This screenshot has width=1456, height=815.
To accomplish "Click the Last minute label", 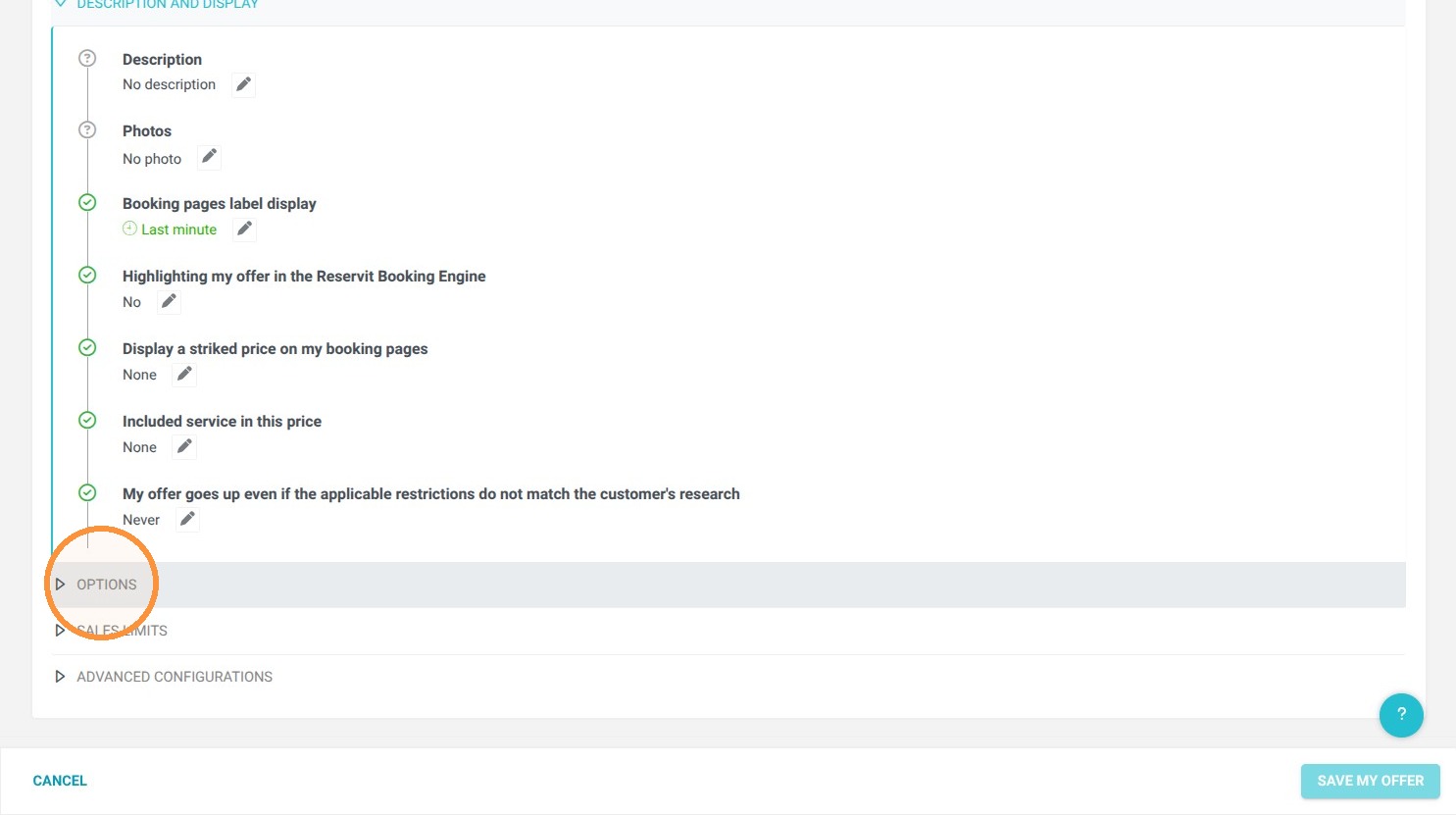I will 178,229.
